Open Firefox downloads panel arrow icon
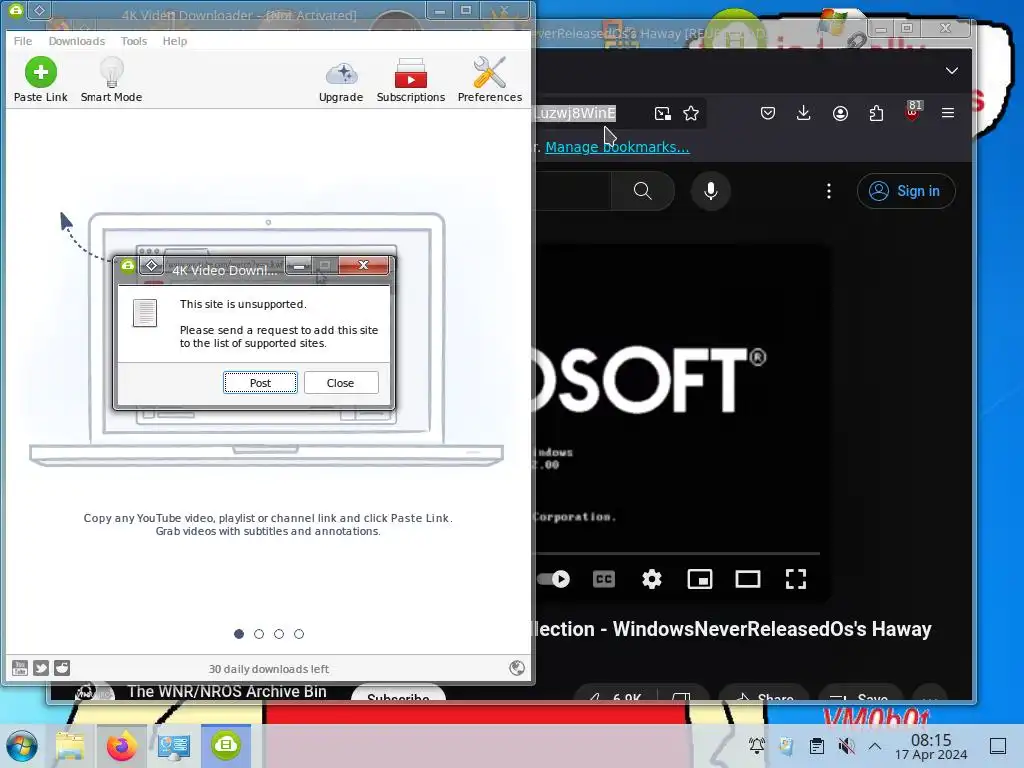 click(x=804, y=113)
